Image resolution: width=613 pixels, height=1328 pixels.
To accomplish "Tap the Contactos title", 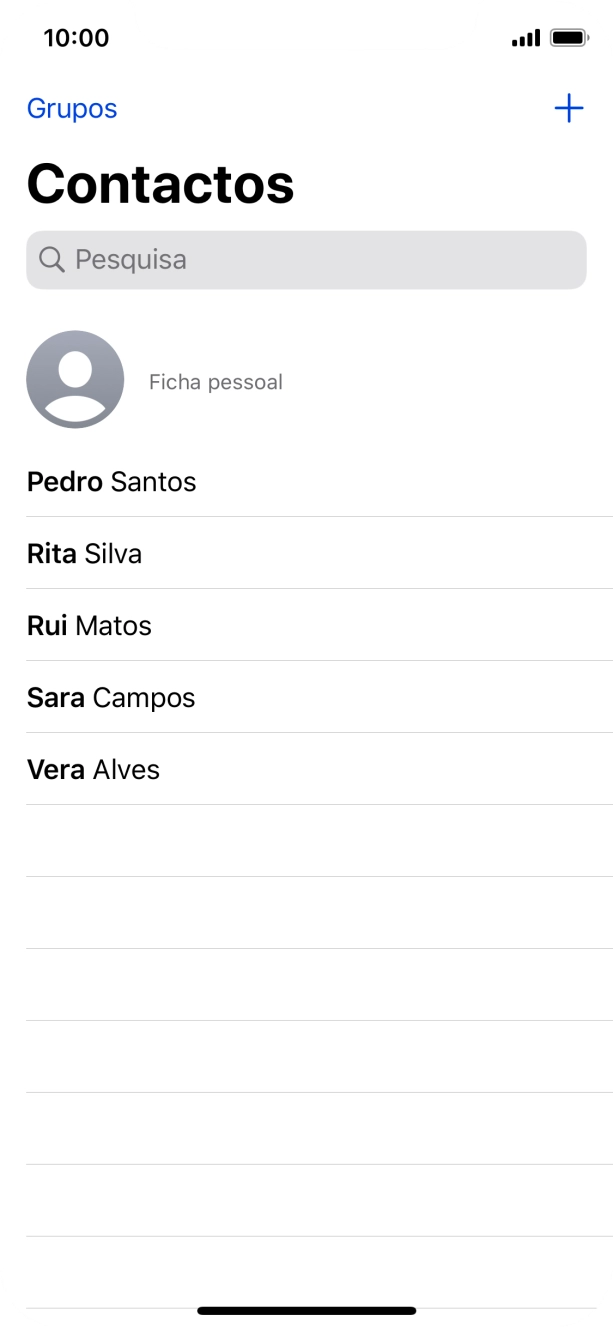I will coord(159,184).
